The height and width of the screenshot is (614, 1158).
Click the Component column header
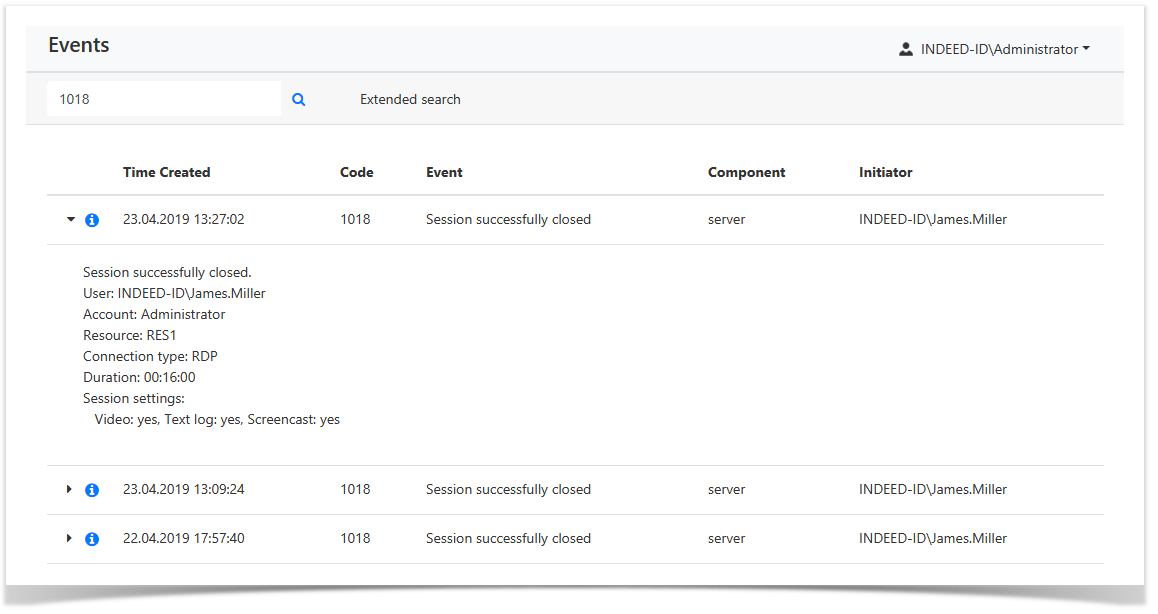[746, 173]
